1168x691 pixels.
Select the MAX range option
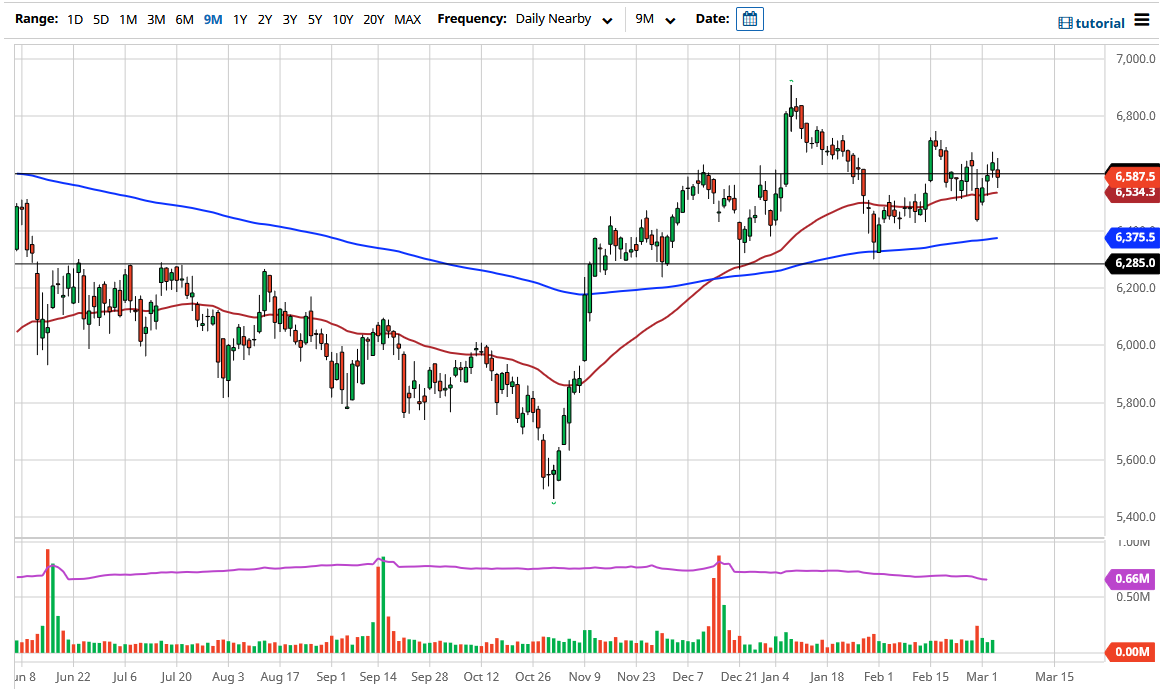pyautogui.click(x=407, y=18)
